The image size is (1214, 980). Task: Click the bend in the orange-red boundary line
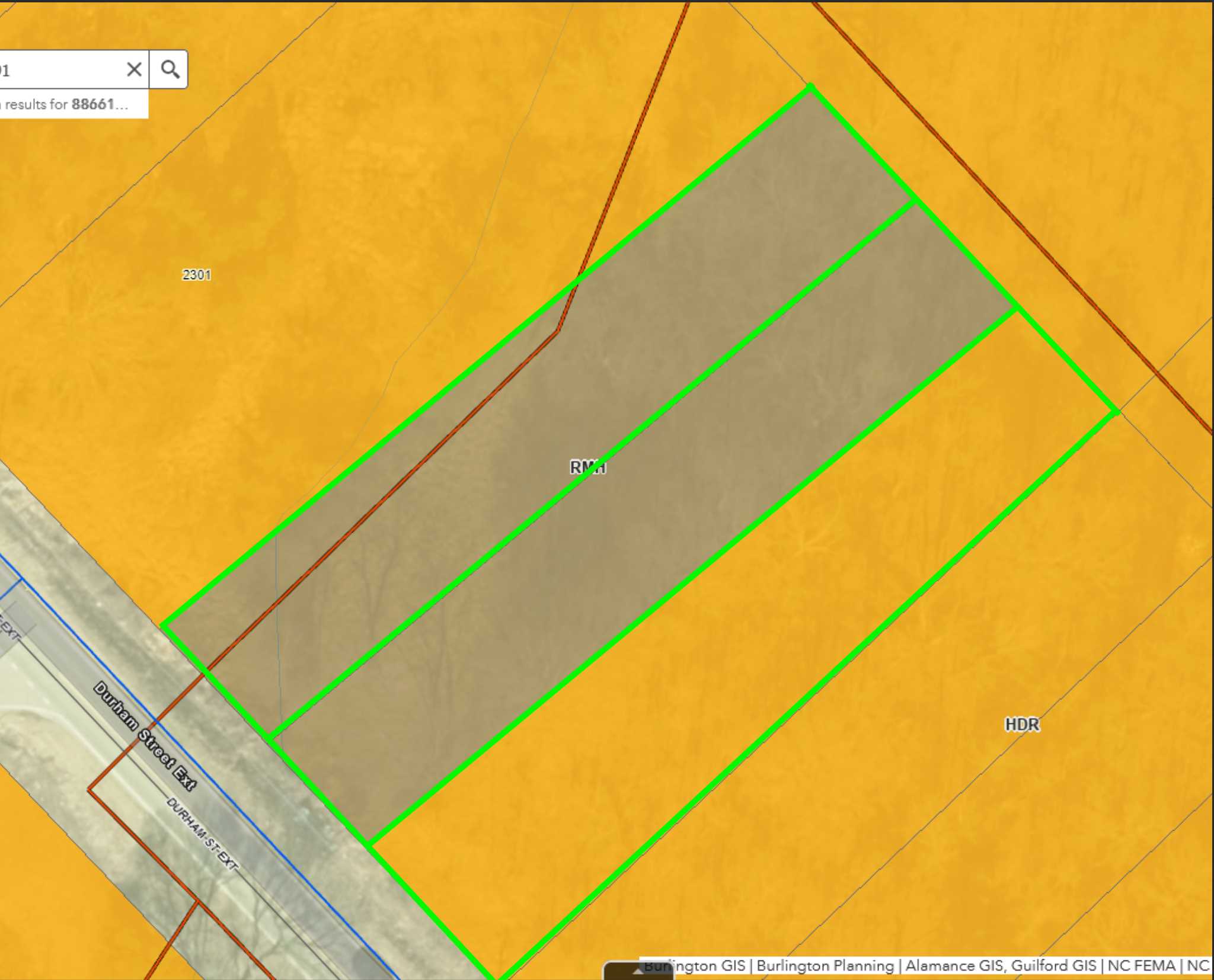coord(557,331)
